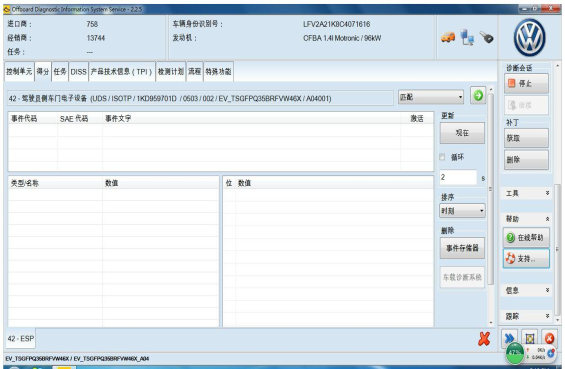Click the green 47% floating monitor circle

click(x=515, y=353)
